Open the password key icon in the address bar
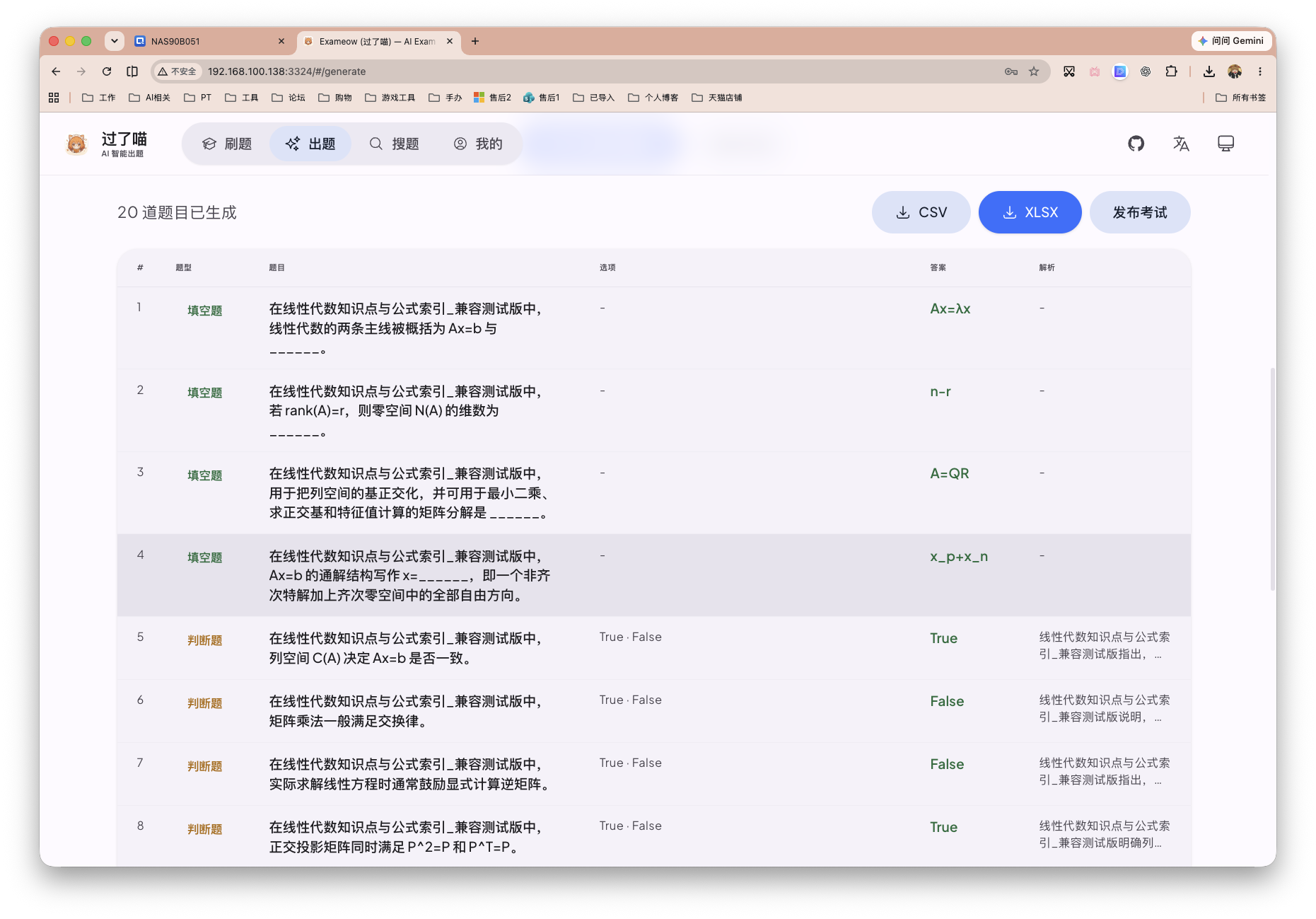 [1011, 71]
